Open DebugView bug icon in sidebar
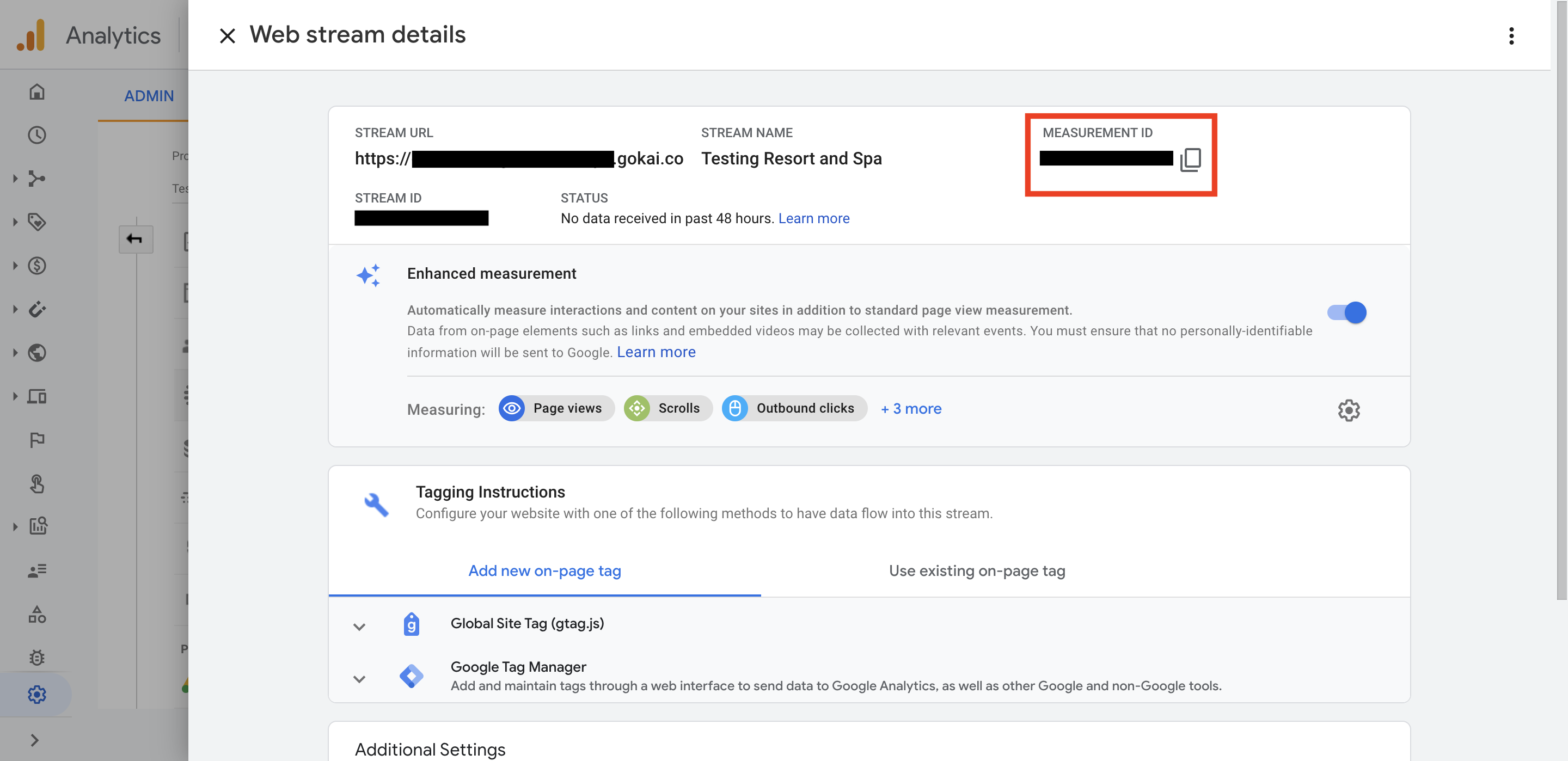Image resolution: width=1568 pixels, height=761 pixels. [x=37, y=658]
